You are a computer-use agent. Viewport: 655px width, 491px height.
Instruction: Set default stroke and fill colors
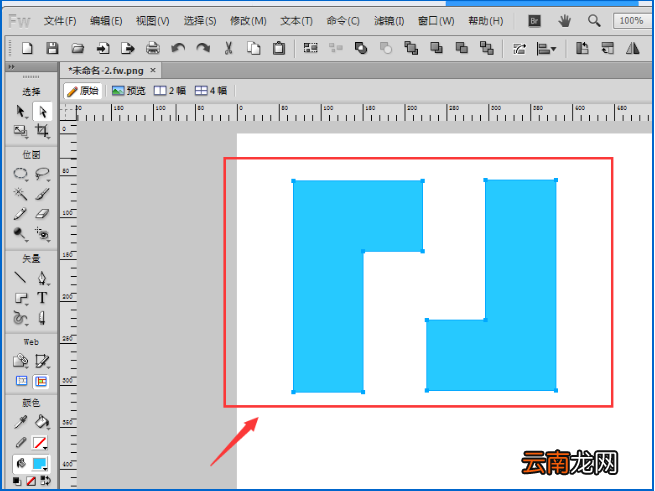tap(17, 481)
